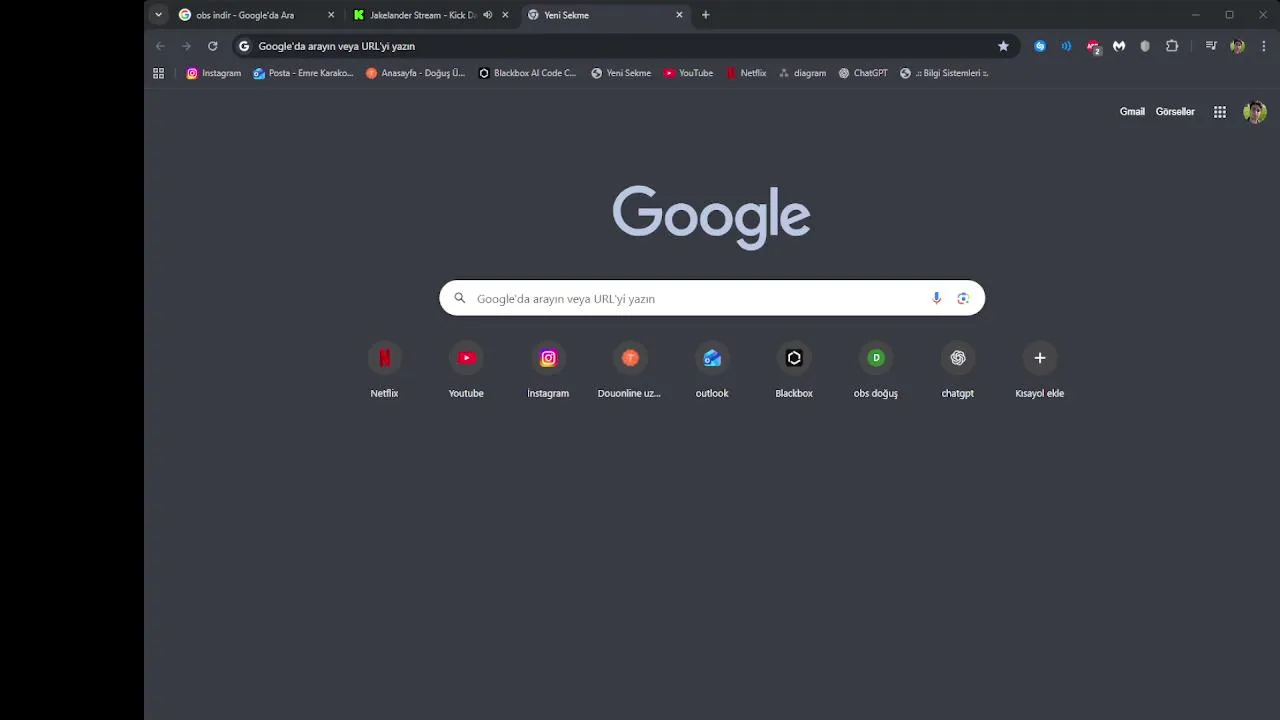Open the red extension with badge 2

point(1093,46)
